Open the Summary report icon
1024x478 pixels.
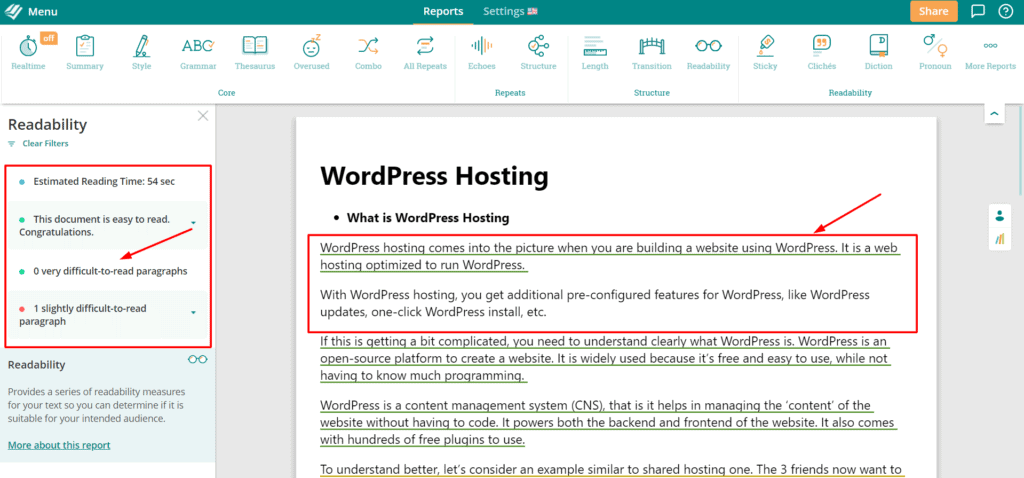coord(84,51)
